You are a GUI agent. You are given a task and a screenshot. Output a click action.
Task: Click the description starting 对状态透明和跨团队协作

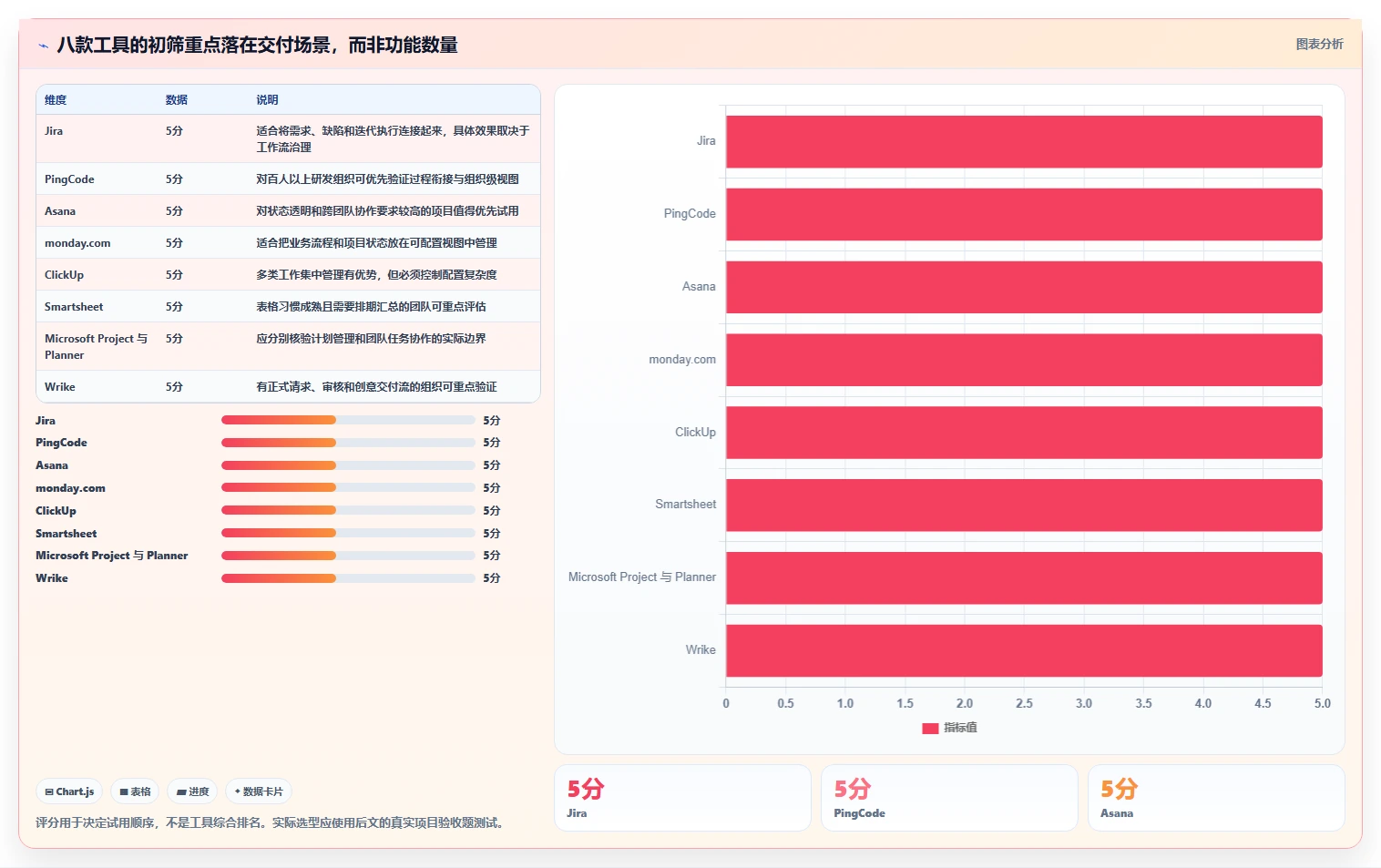[x=387, y=211]
